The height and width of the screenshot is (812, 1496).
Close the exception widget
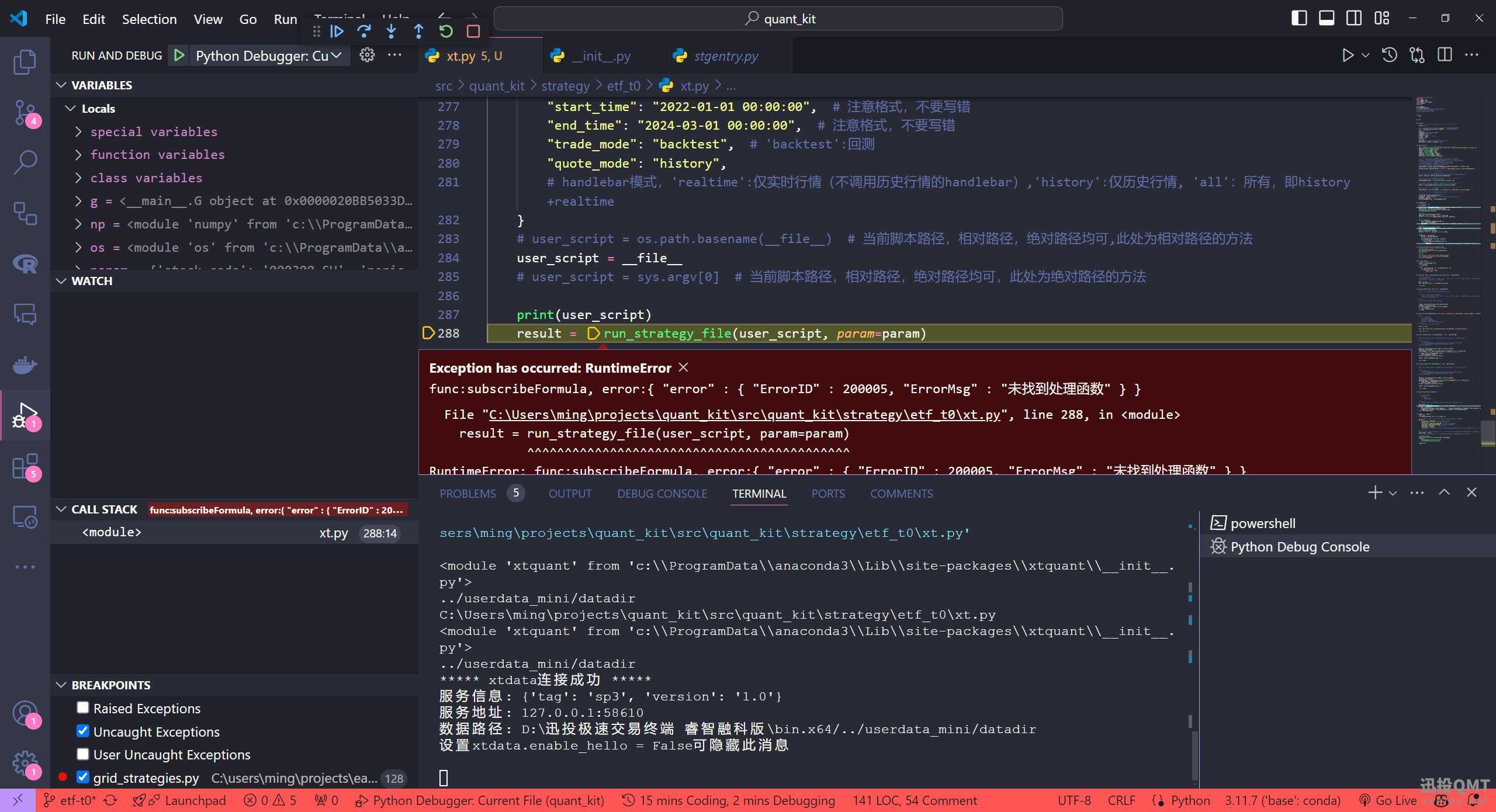coord(683,367)
